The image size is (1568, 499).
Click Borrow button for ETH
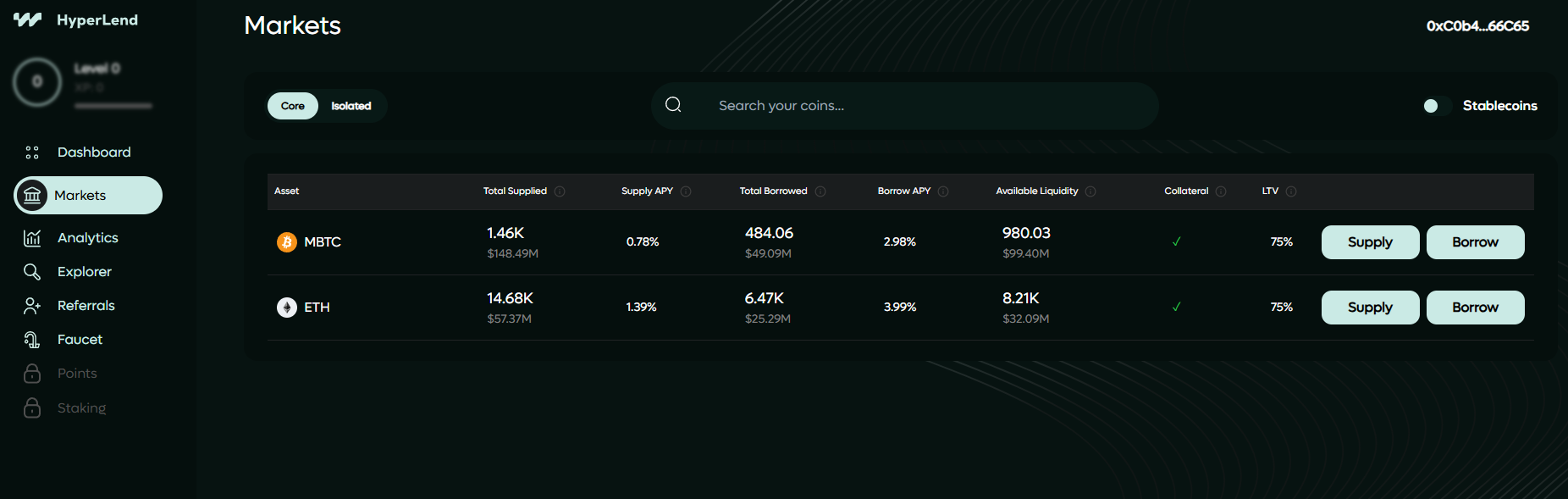pos(1475,308)
